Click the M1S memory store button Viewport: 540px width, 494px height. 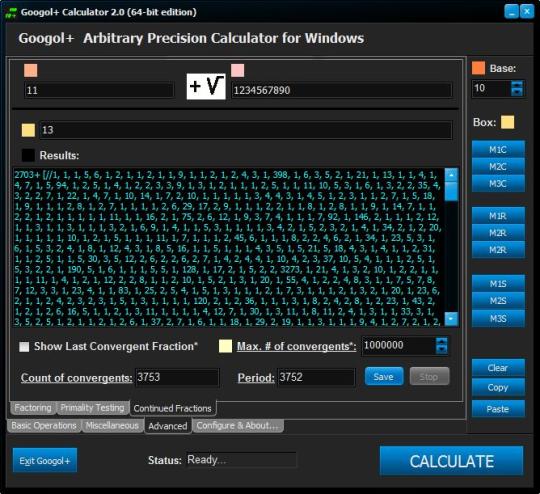tap(498, 284)
